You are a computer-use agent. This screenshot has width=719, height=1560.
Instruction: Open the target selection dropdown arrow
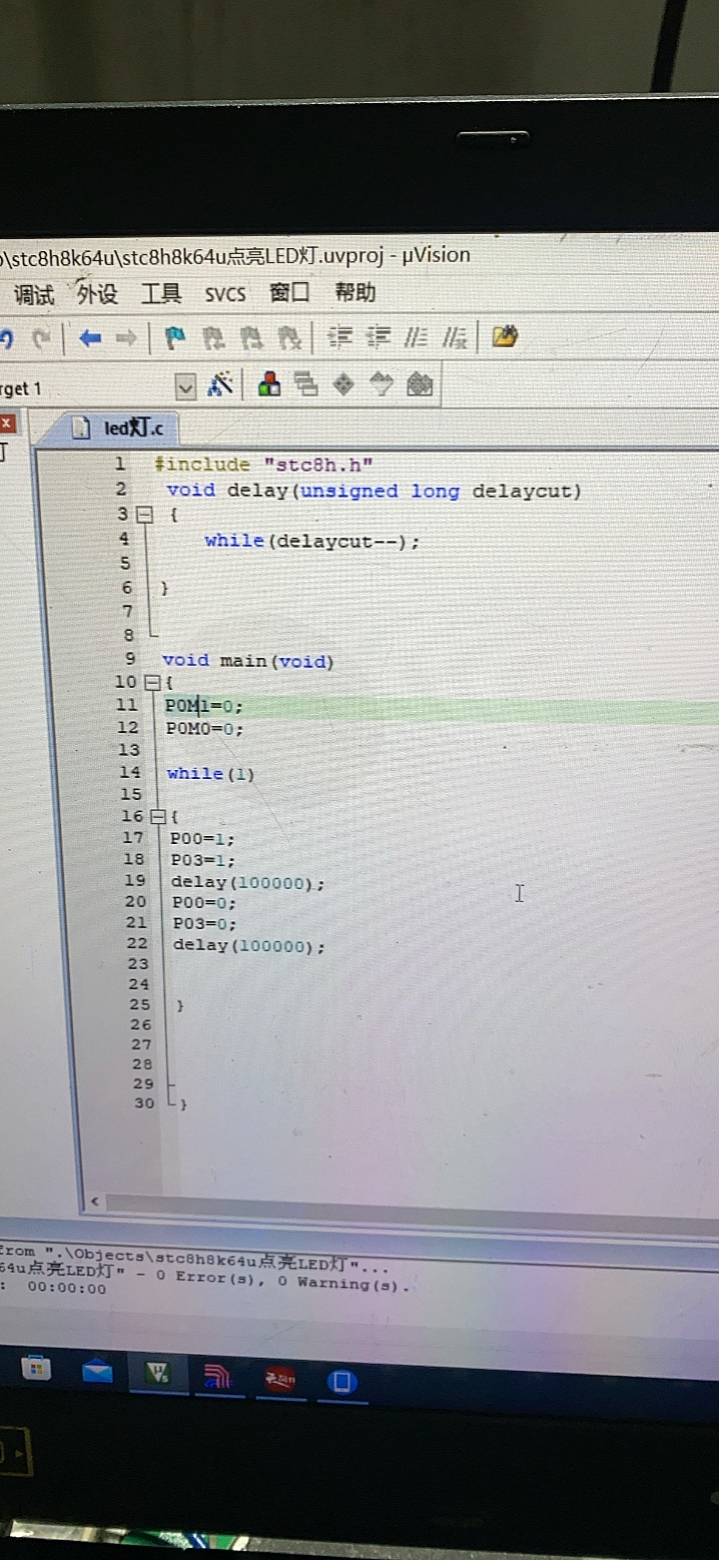pyautogui.click(x=185, y=386)
